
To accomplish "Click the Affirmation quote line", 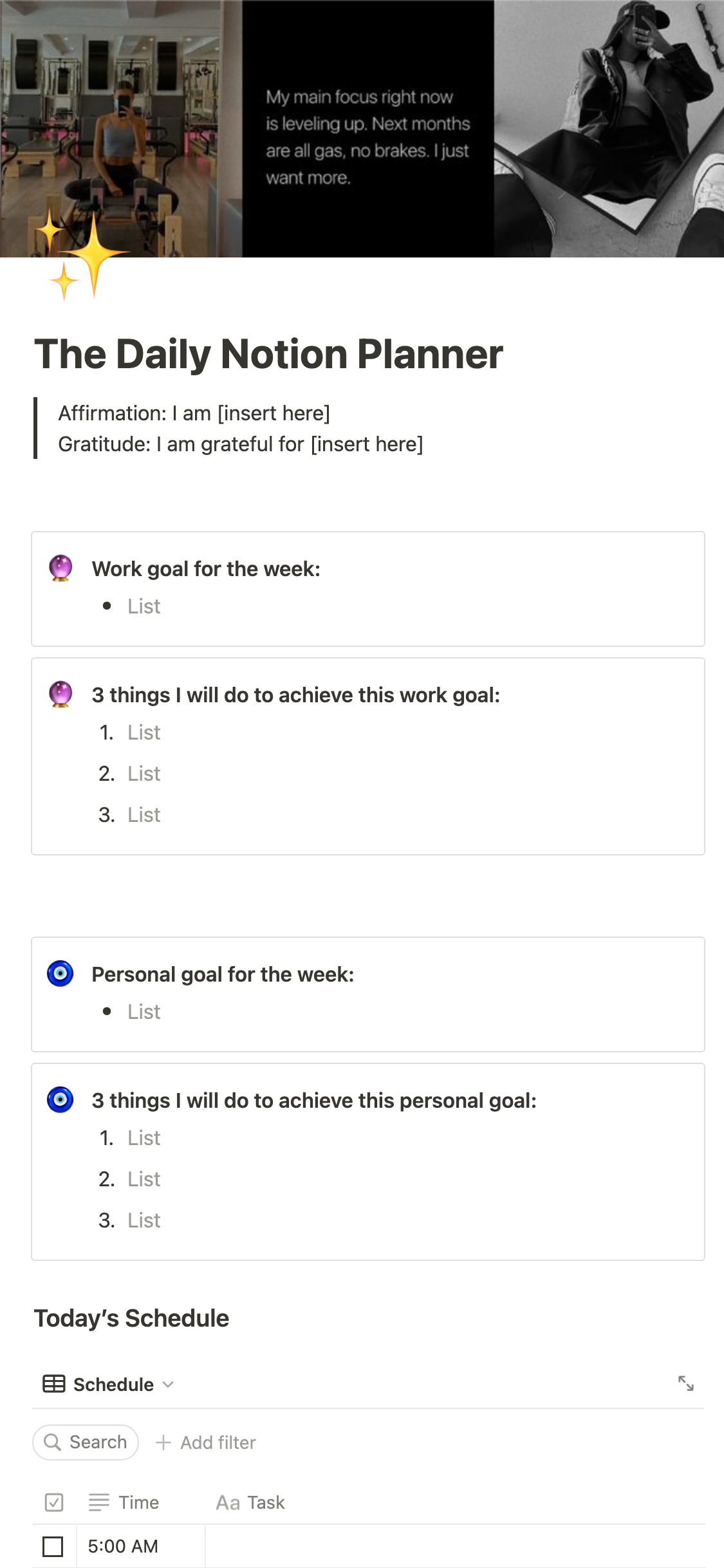I will 194,413.
